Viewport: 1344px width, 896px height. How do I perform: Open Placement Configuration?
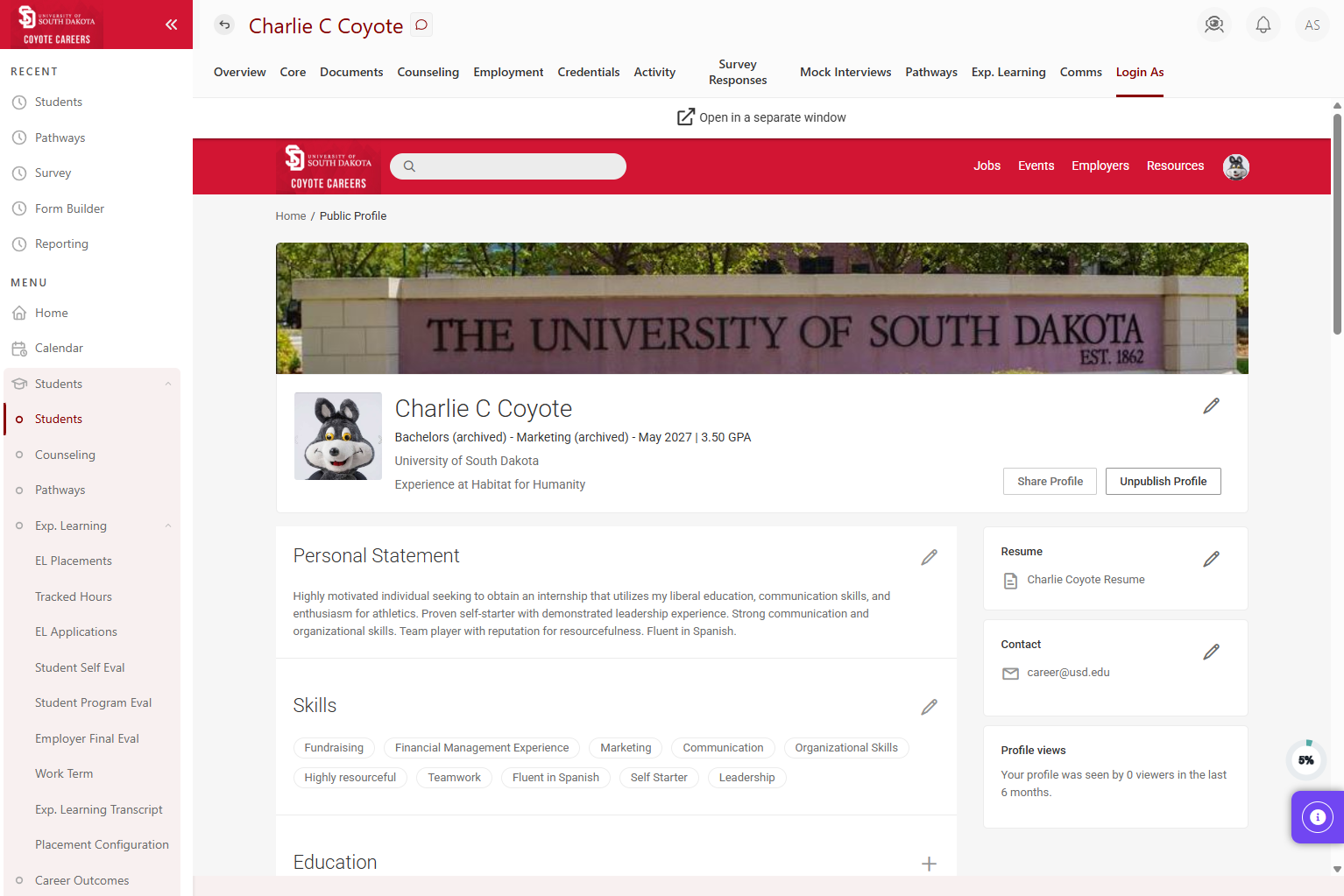click(102, 844)
